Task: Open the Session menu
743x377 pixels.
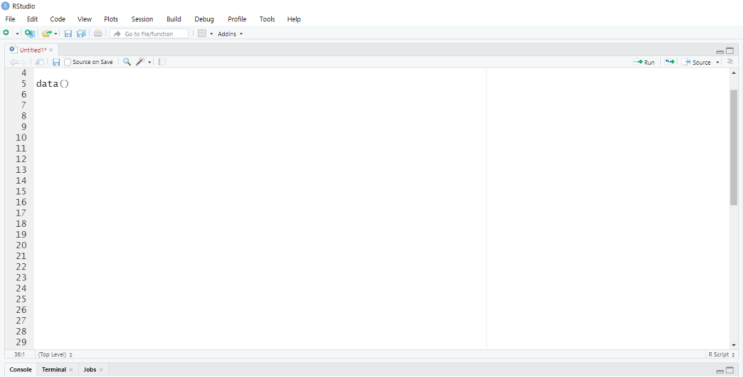Action: coord(142,19)
